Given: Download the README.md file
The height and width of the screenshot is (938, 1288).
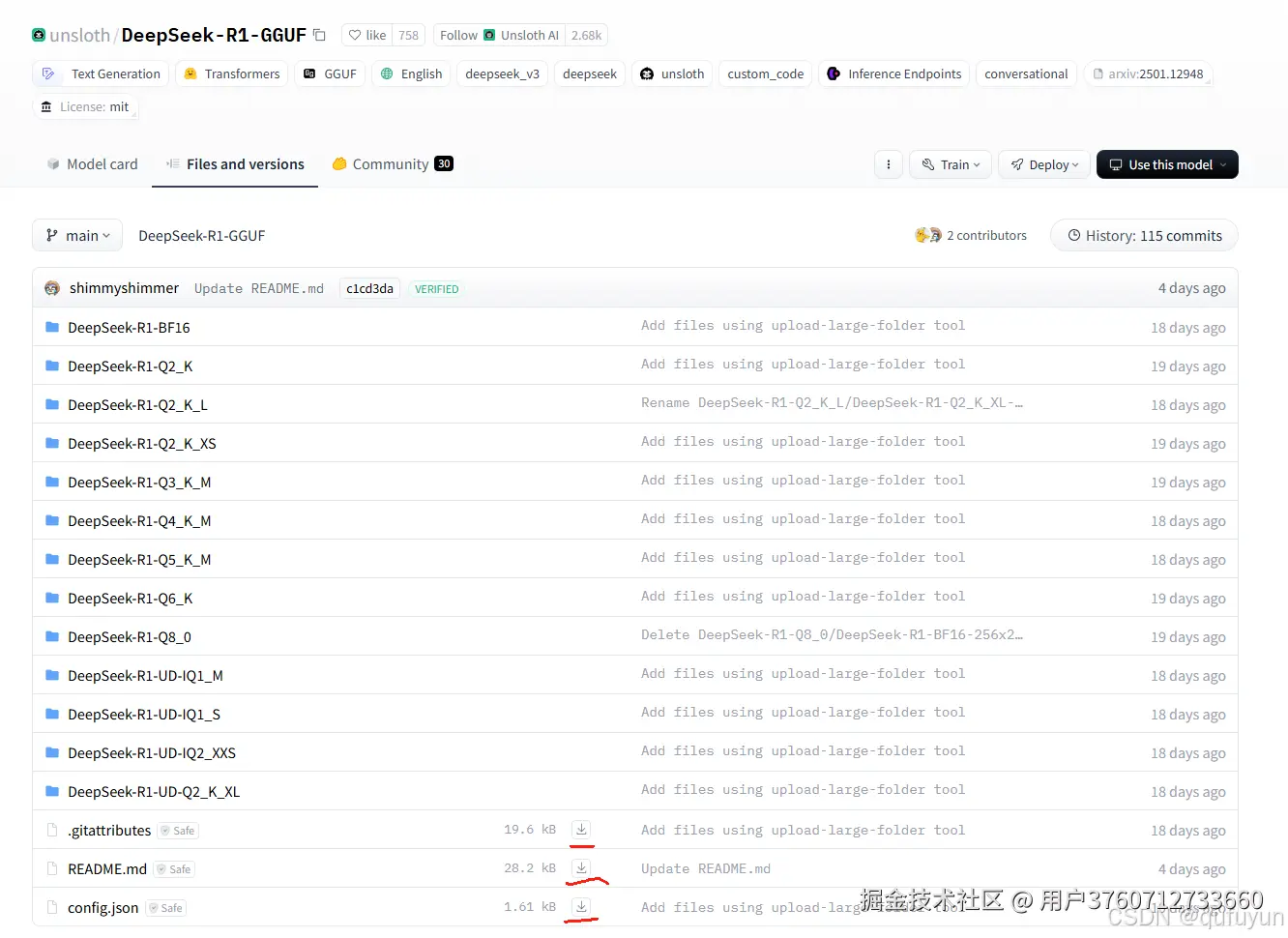Looking at the screenshot, I should click(x=581, y=867).
